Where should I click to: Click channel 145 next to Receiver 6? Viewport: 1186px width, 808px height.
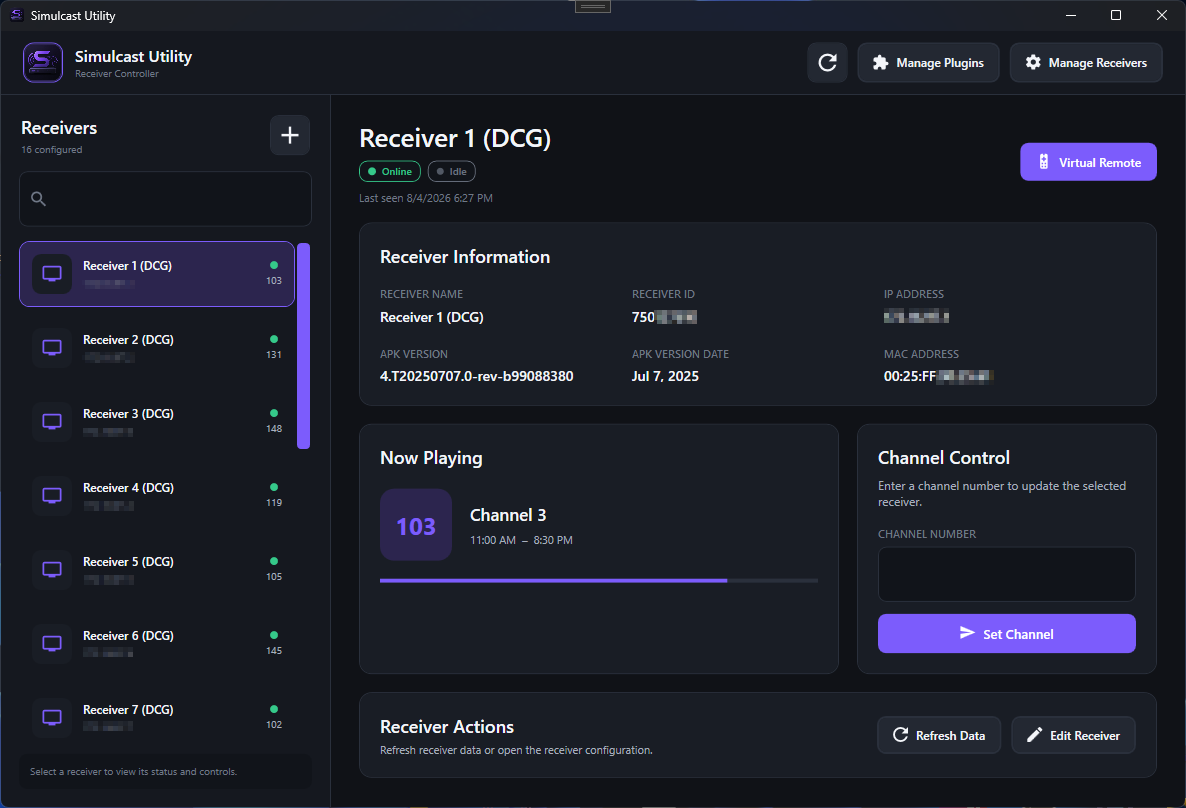click(x=274, y=651)
